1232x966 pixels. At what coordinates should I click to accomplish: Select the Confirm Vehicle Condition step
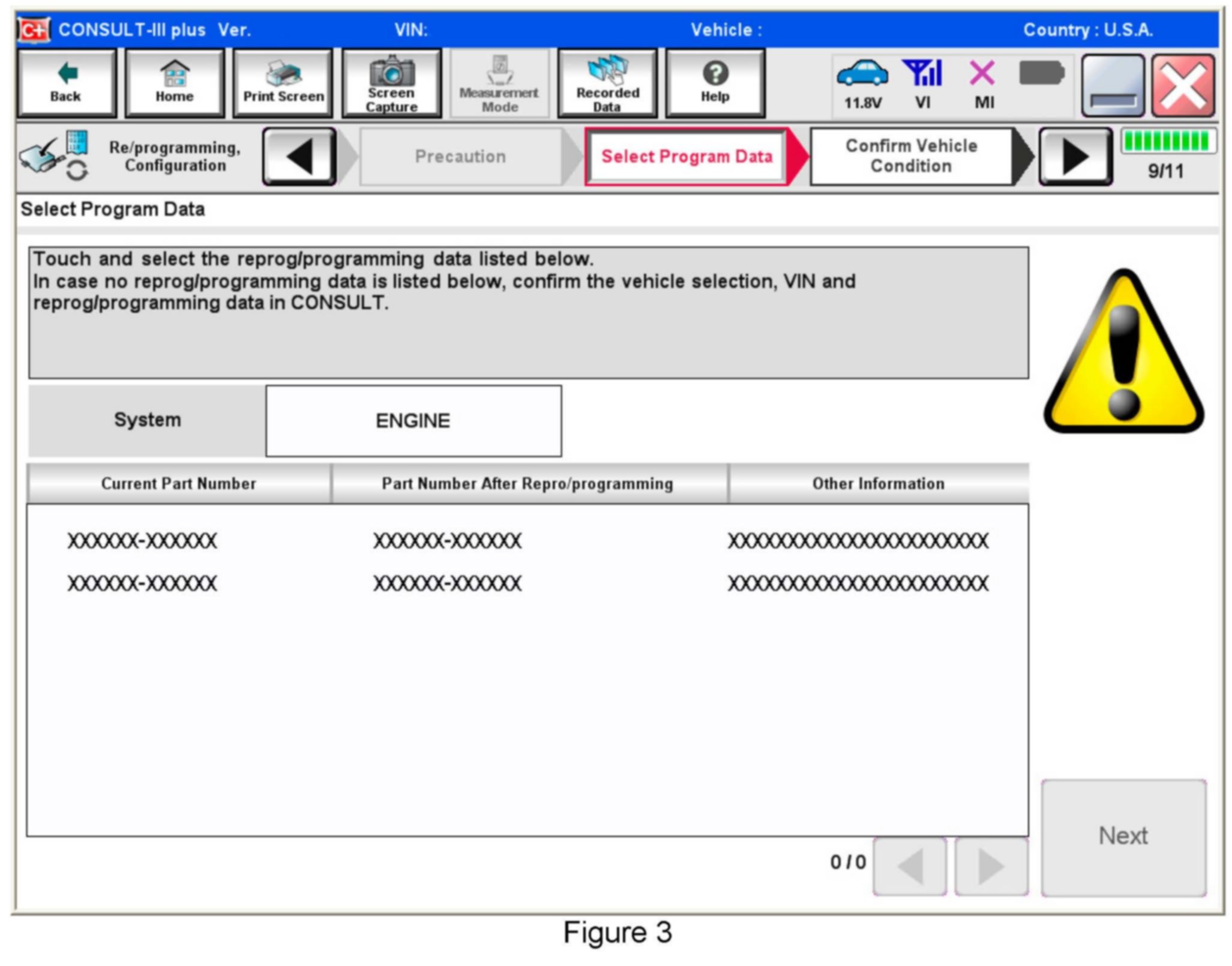click(910, 156)
